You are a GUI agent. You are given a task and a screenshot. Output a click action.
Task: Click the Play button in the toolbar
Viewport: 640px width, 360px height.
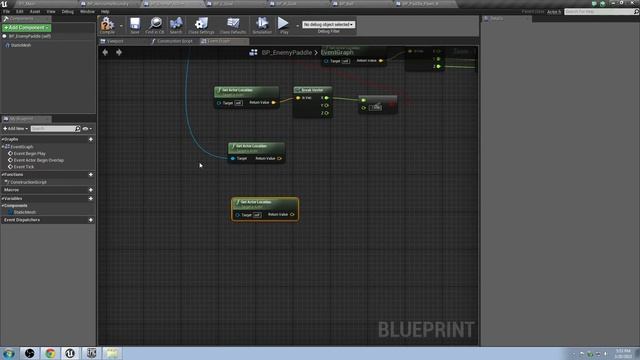[x=283, y=24]
